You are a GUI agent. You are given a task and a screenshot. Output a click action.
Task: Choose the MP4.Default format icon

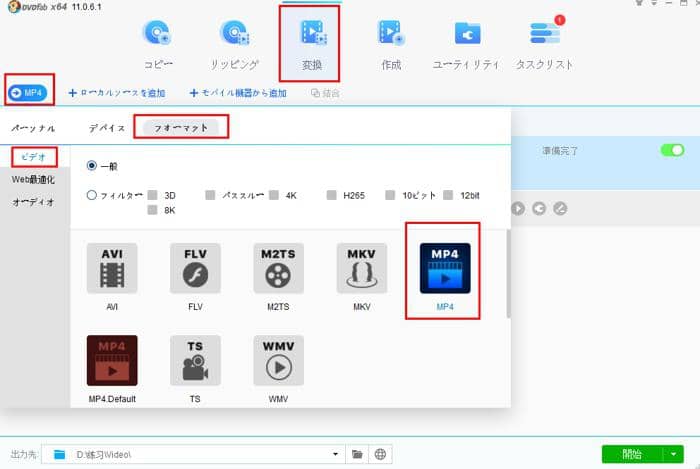pyautogui.click(x=112, y=361)
